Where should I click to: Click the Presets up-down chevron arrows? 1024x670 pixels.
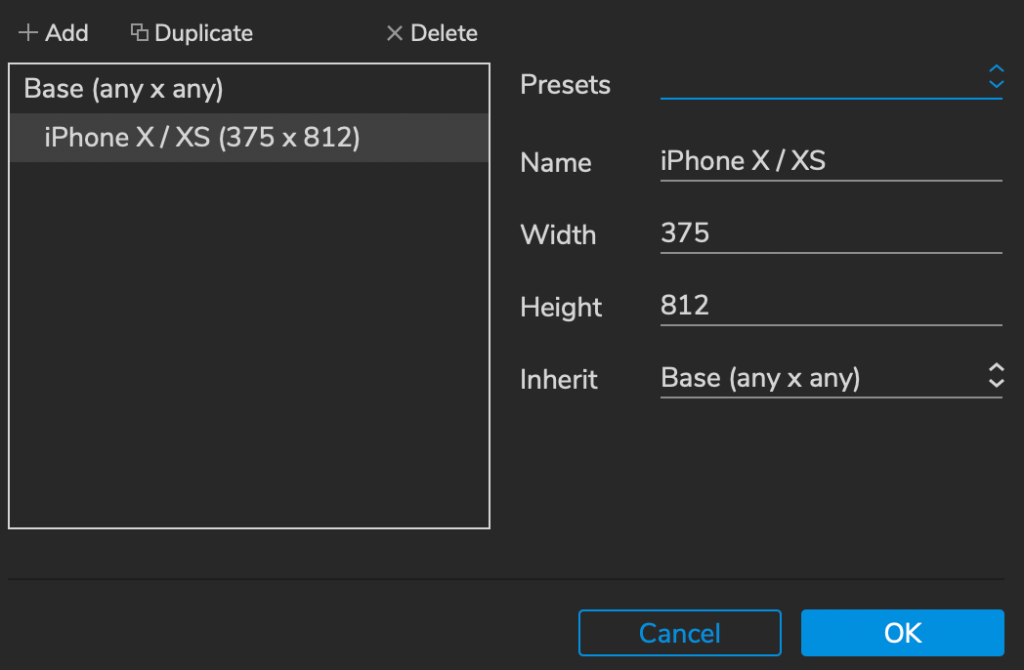[995, 77]
